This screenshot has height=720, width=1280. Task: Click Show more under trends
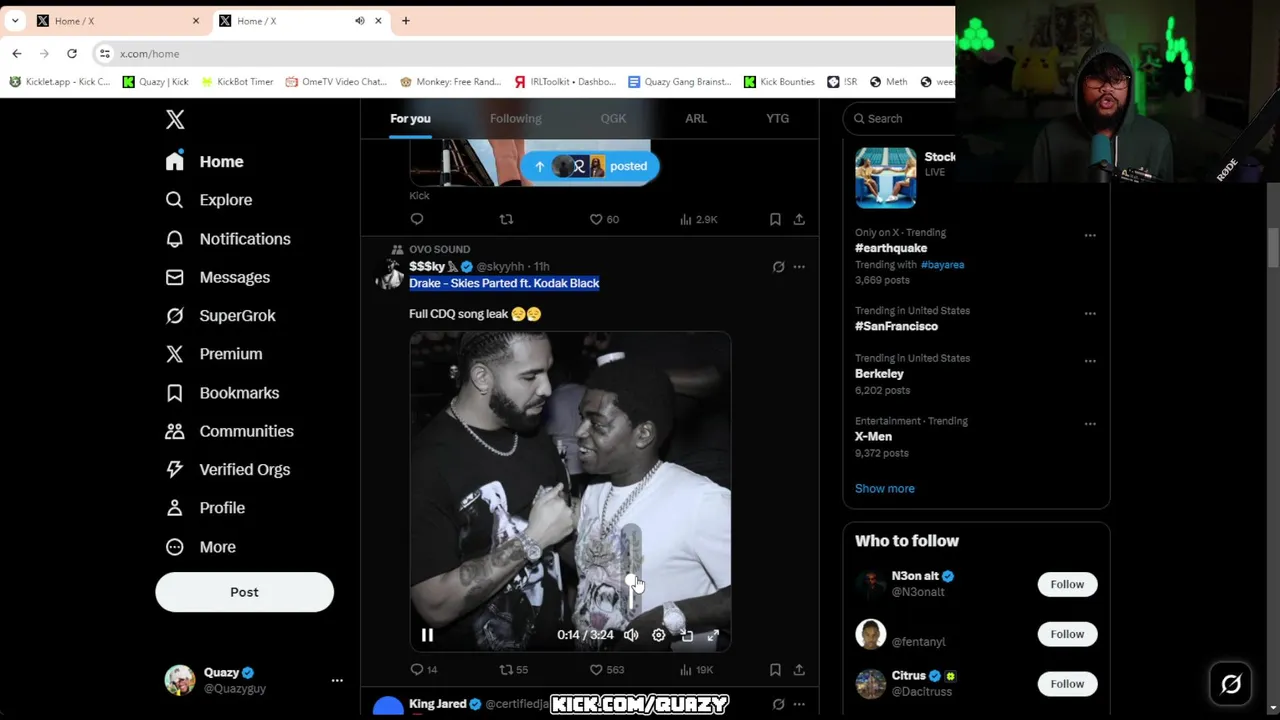coord(884,489)
